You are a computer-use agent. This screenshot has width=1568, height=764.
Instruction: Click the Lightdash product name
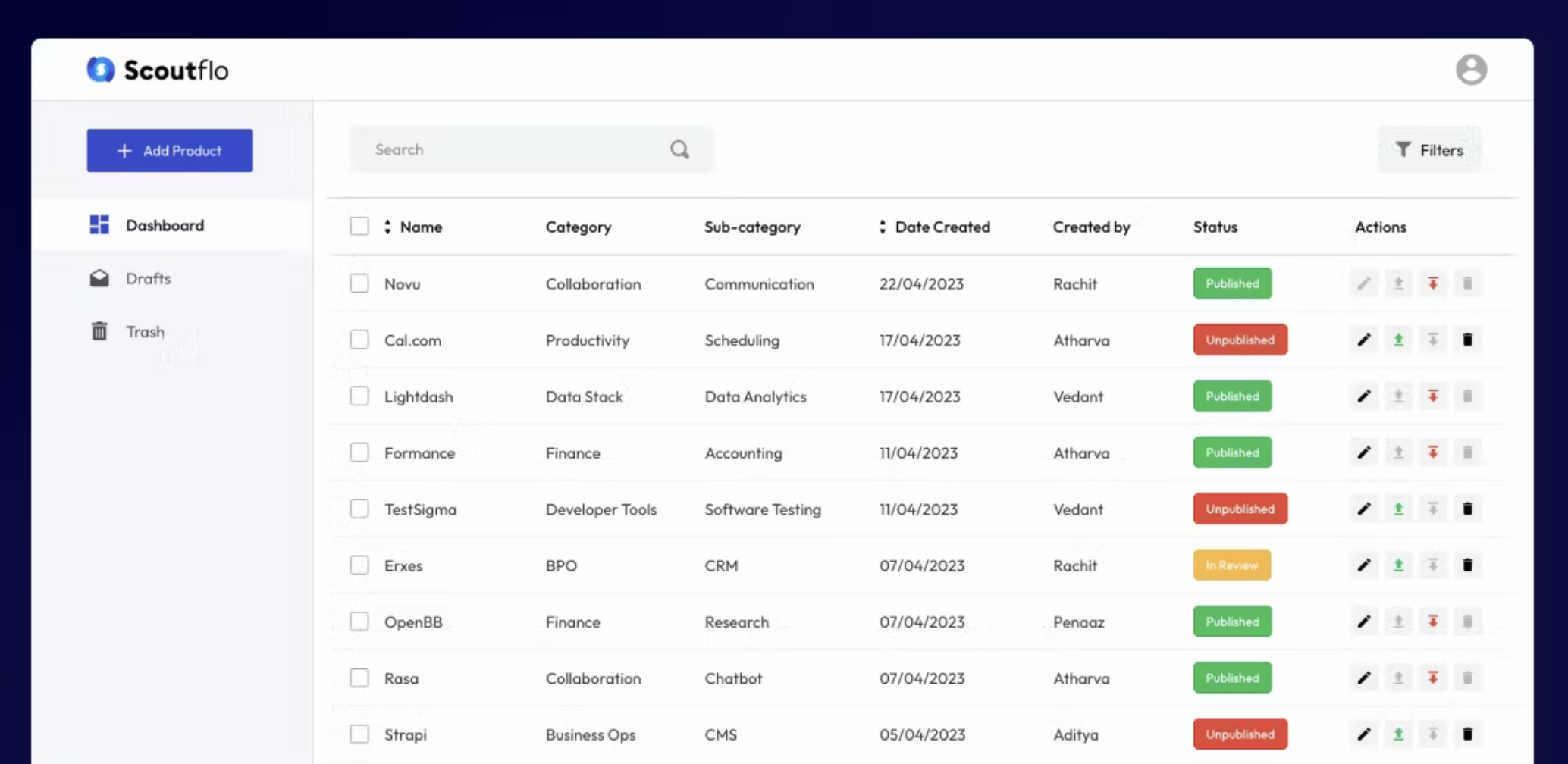[419, 396]
